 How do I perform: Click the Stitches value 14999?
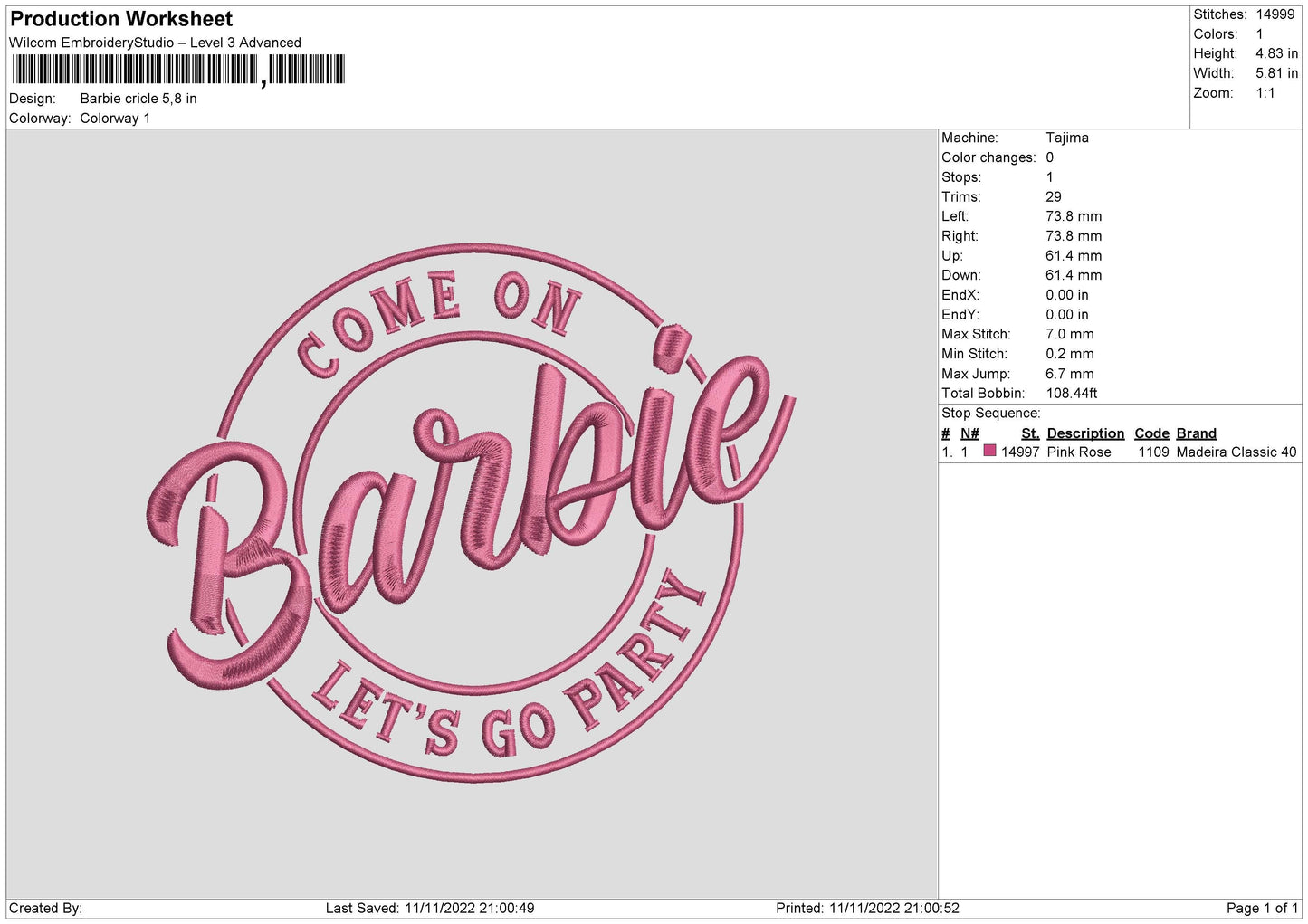[x=1275, y=14]
